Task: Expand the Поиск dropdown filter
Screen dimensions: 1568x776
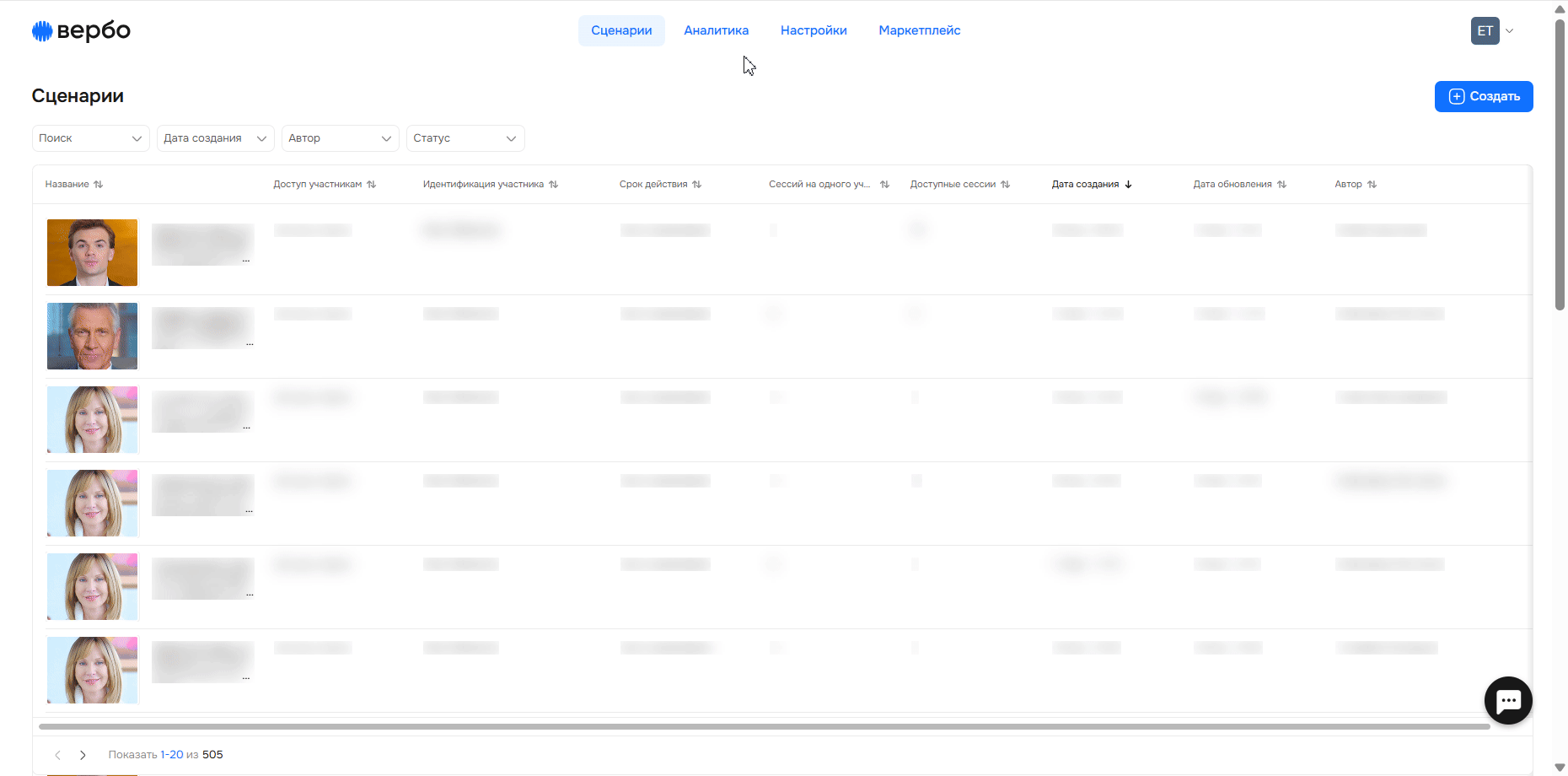Action: tap(91, 138)
